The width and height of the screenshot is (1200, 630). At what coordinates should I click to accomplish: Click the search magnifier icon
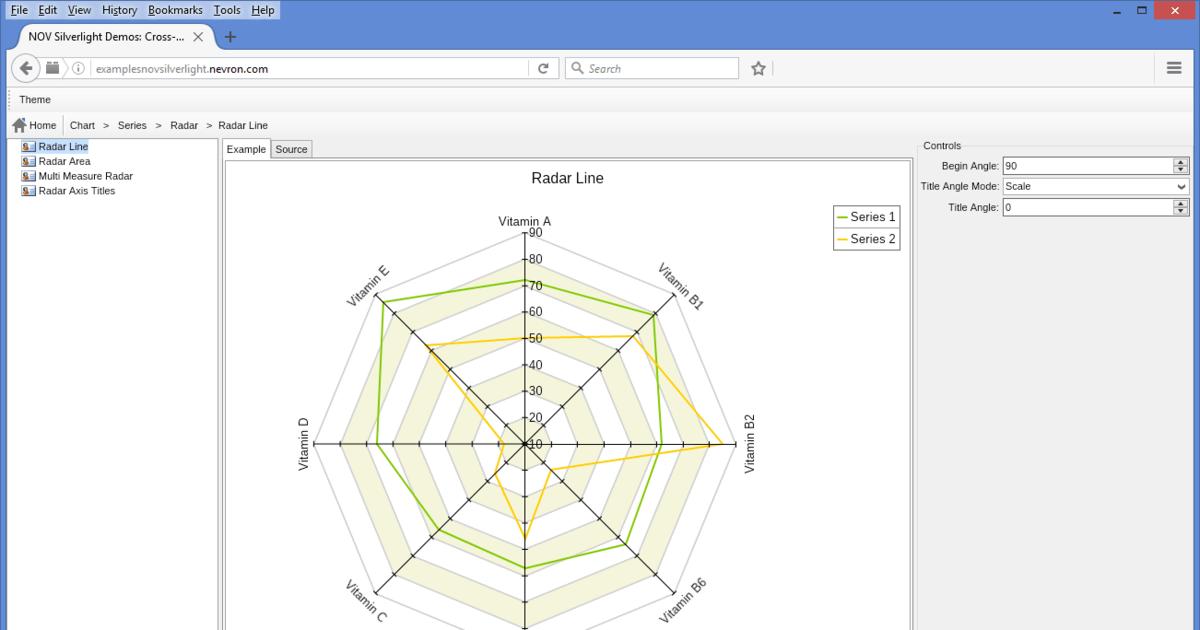click(577, 68)
